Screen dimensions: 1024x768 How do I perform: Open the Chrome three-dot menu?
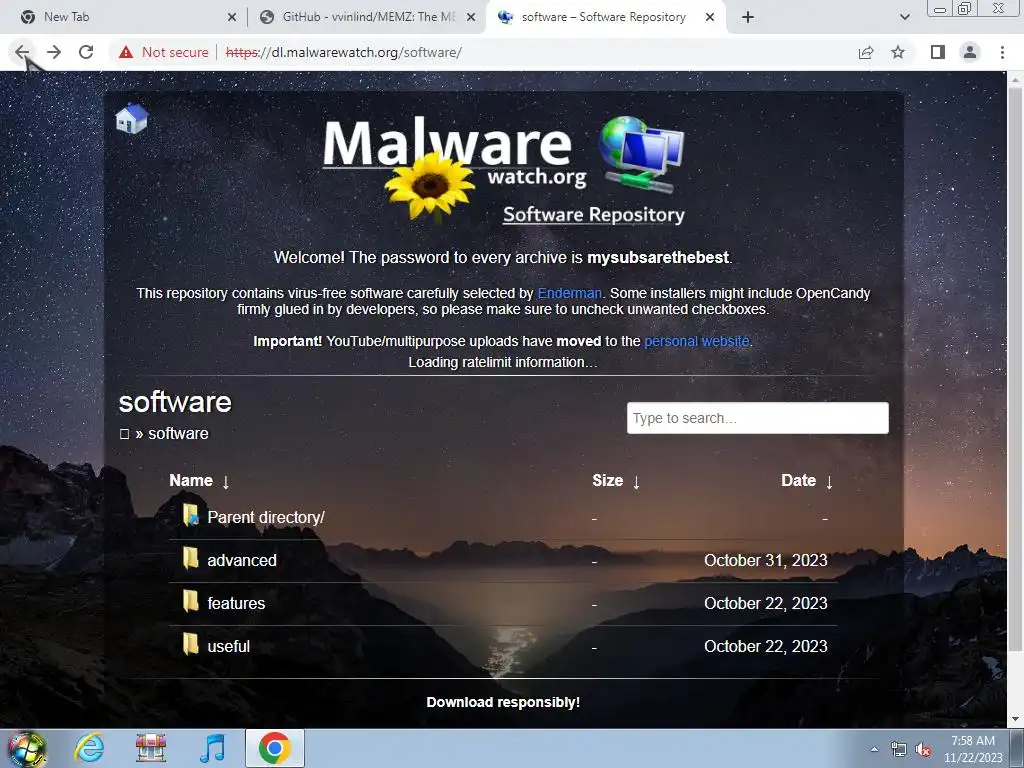coord(1002,52)
